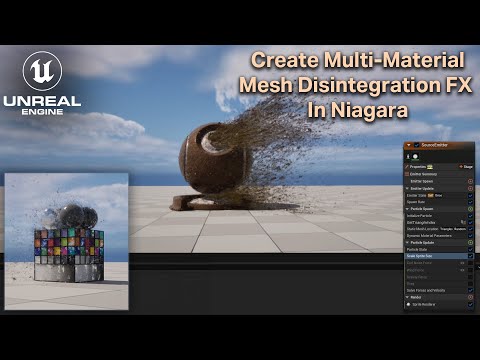Add a module to Emitter Update
Image resolution: width=480 pixels, height=360 pixels.
pos(470,188)
